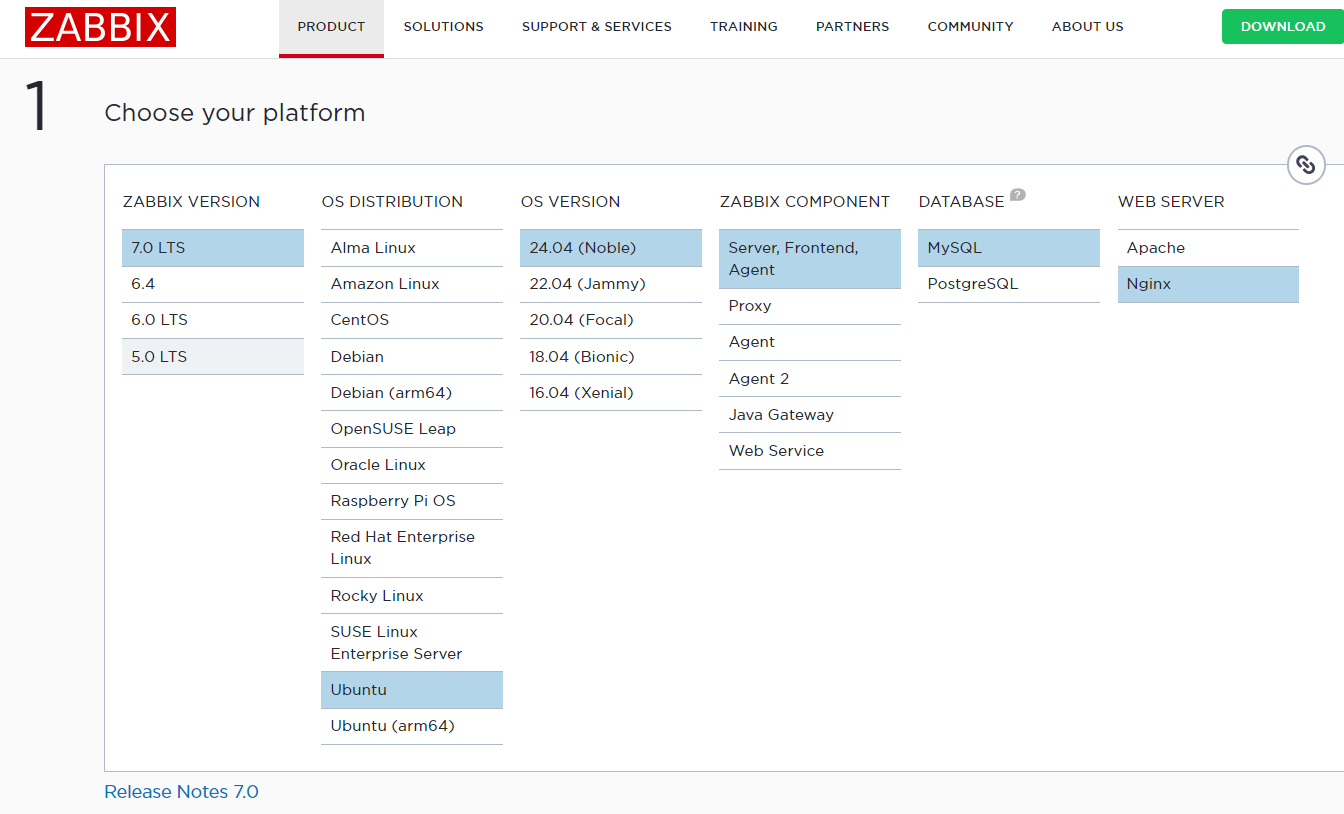Click the ZABBIX VERSION column header
Screen dimensions: 1344x814
pyautogui.click(x=191, y=202)
